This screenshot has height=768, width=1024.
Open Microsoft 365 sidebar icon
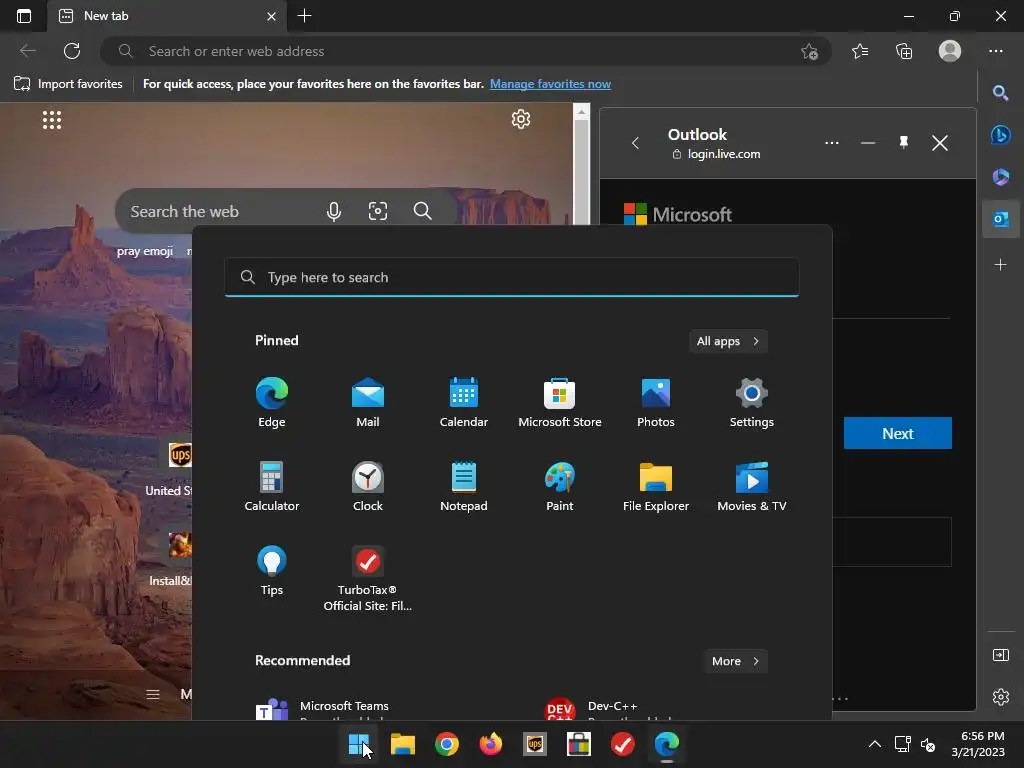click(1000, 177)
